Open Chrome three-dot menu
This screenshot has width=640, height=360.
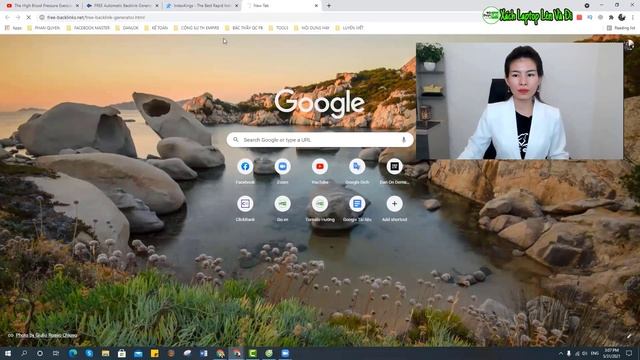[x=633, y=18]
